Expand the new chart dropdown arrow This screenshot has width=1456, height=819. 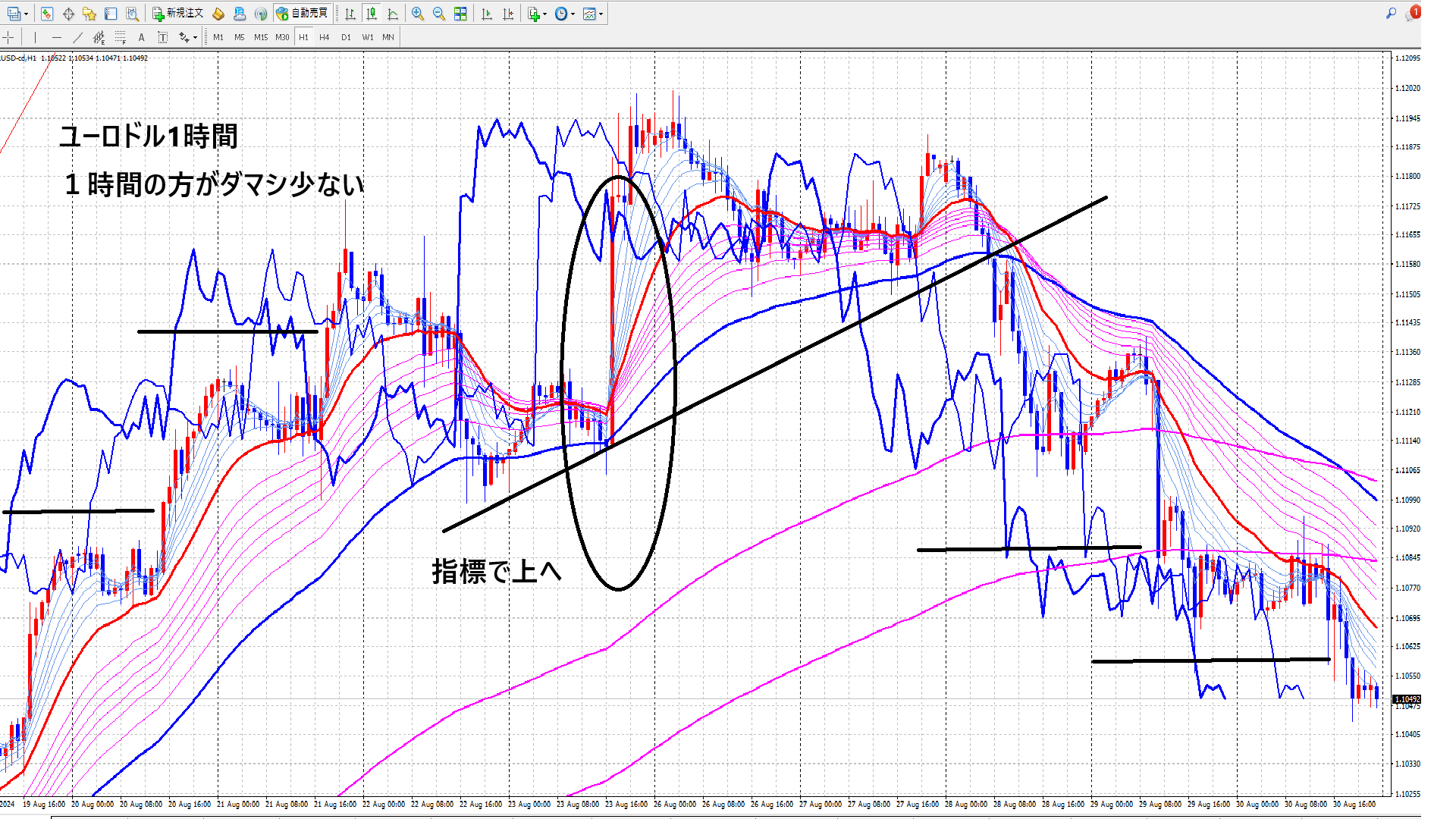(x=26, y=14)
